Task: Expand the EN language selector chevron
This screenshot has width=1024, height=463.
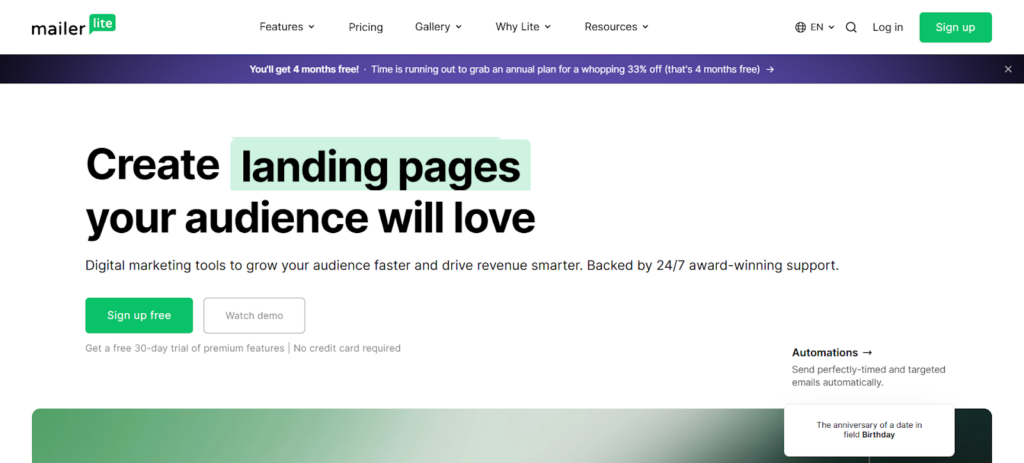Action: (831, 28)
